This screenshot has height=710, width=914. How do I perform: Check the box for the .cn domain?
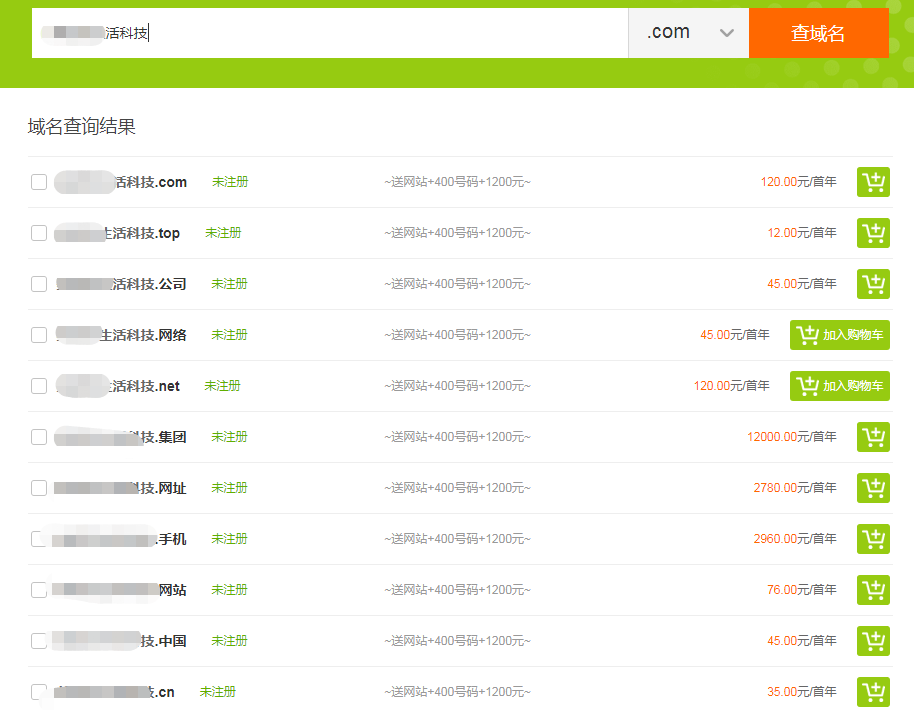(39, 692)
